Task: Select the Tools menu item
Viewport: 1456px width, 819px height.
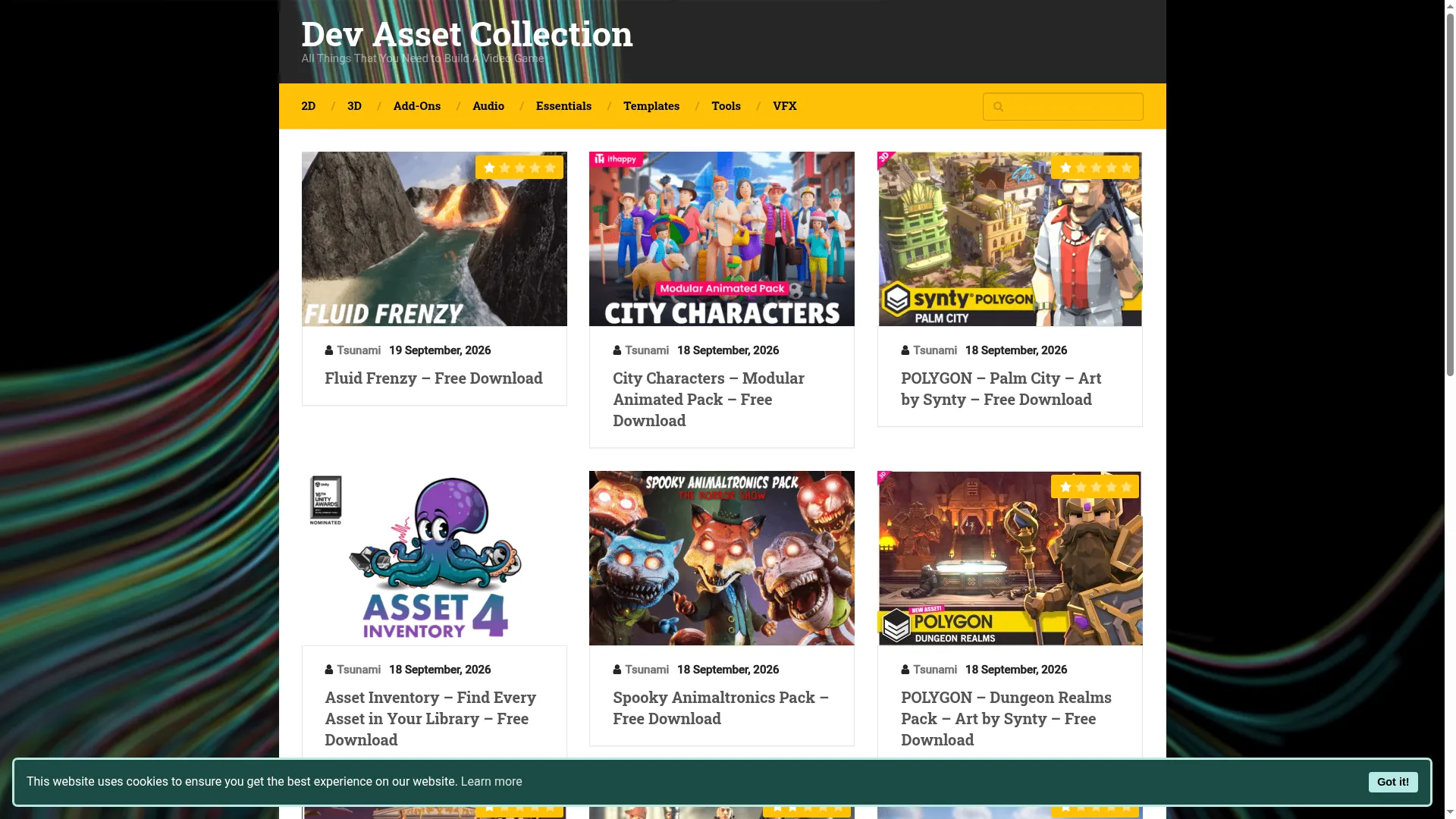Action: 726,105
